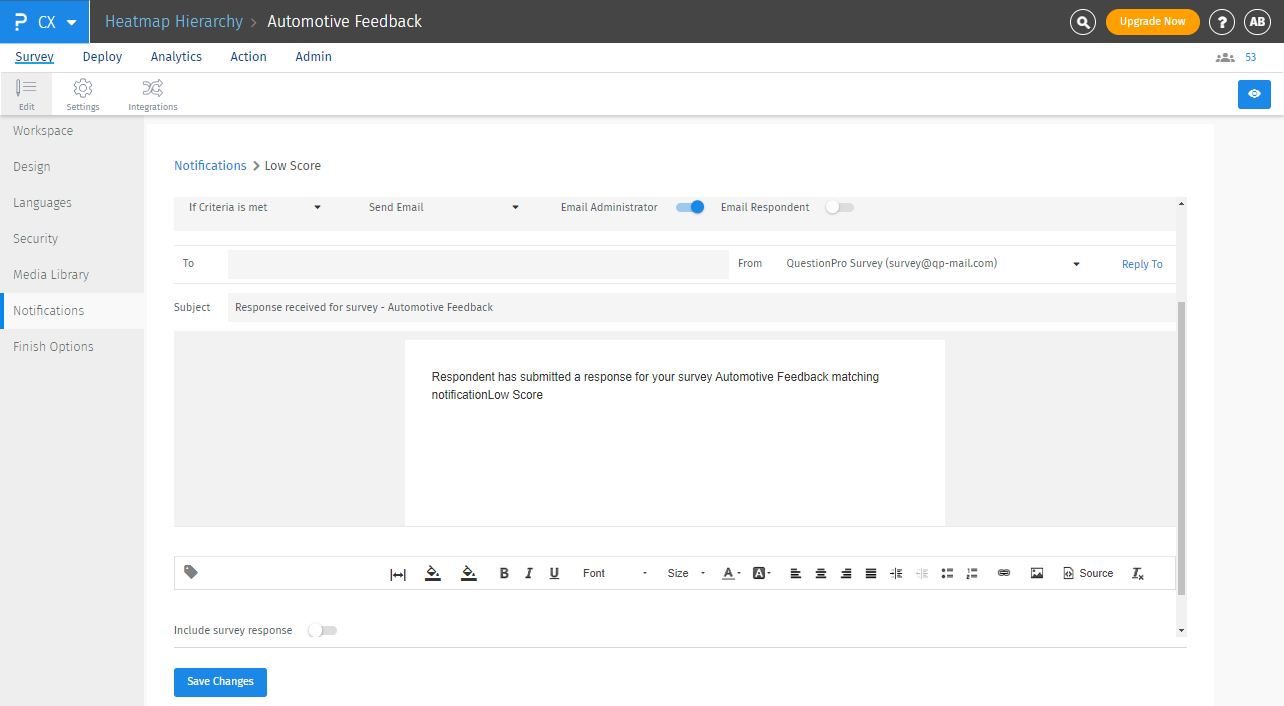Insert a hyperlink

click(x=1004, y=573)
